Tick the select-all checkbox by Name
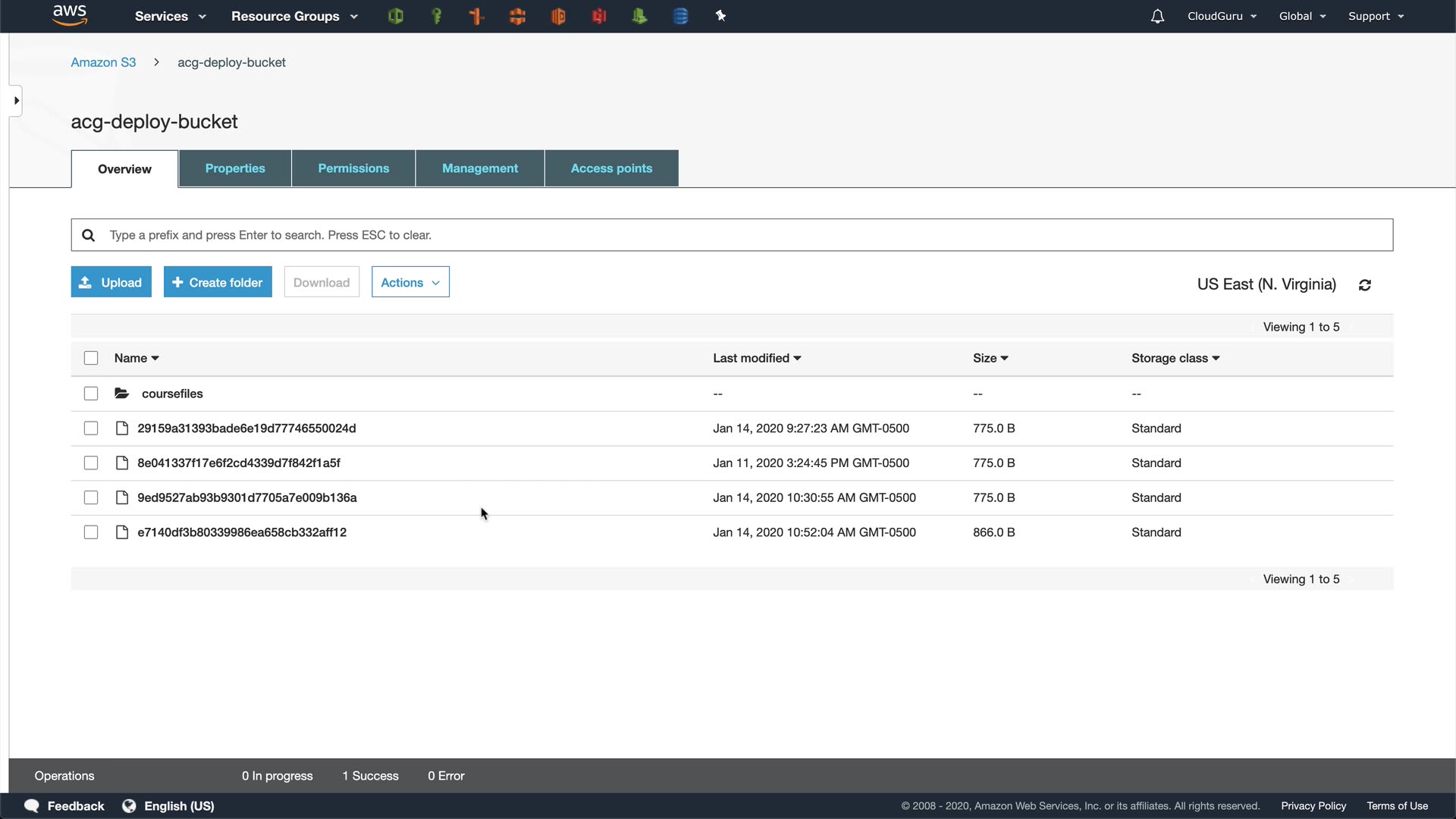This screenshot has width=1456, height=819. [91, 358]
